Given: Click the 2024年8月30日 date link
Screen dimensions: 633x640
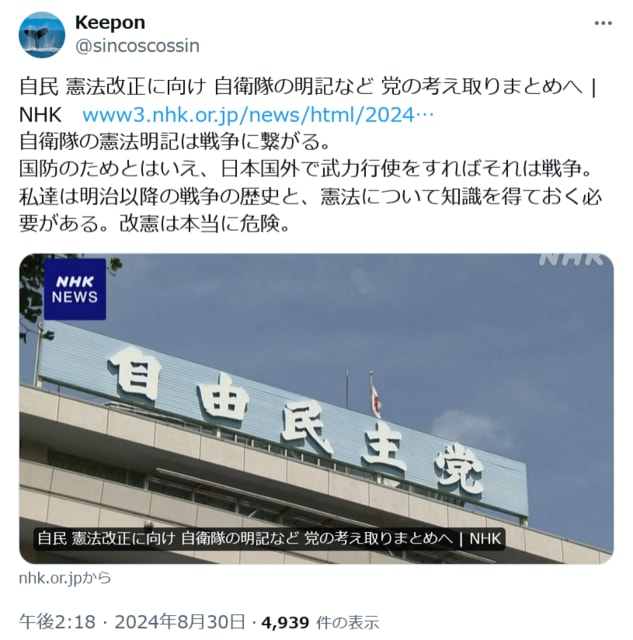Looking at the screenshot, I should (180, 622).
